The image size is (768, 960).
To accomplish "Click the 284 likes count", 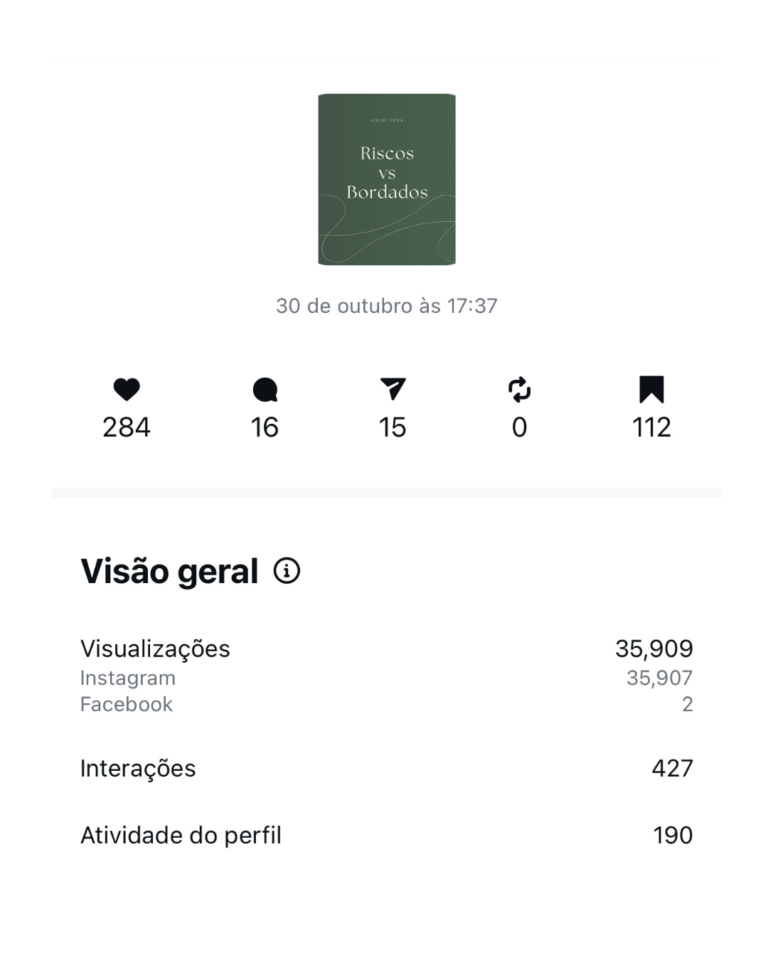I will 126,428.
